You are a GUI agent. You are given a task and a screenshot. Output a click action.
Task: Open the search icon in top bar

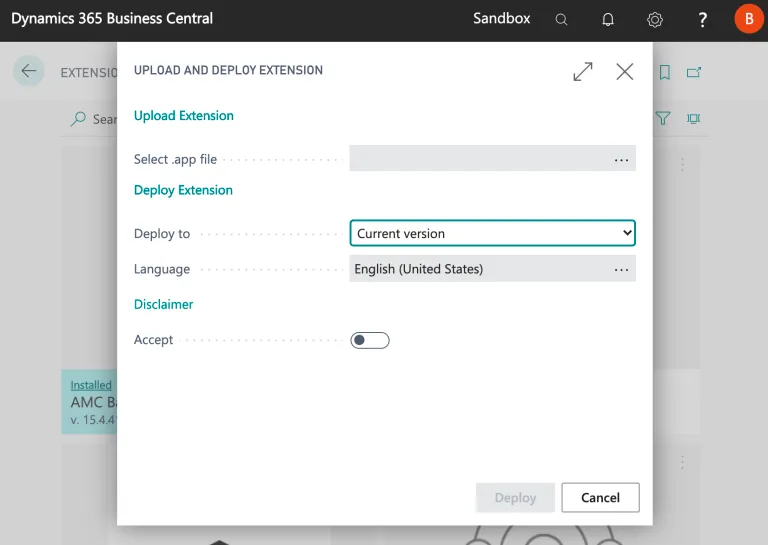pos(561,20)
